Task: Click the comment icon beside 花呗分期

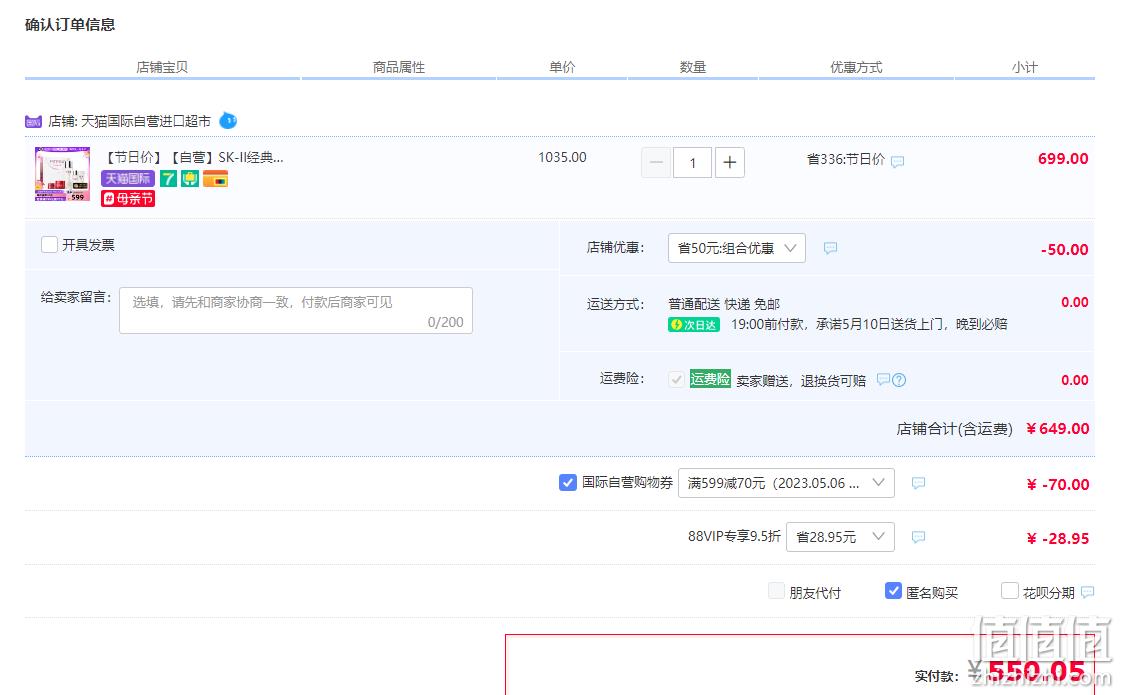Action: (1087, 592)
